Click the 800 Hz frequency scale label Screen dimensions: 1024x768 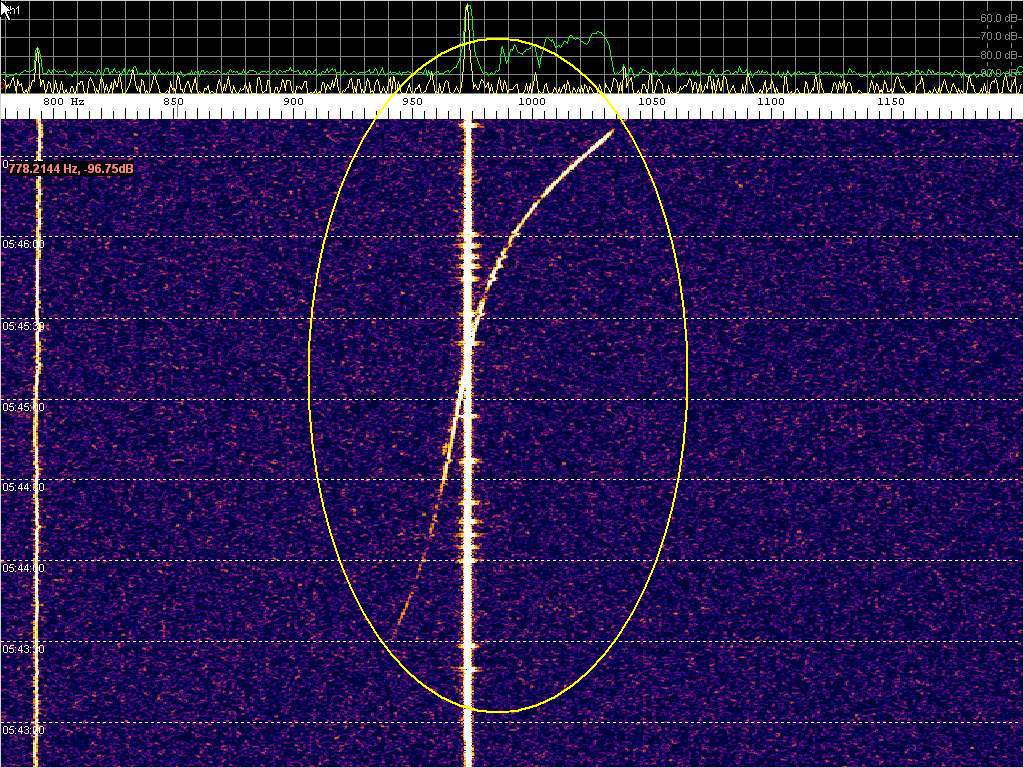coord(64,102)
